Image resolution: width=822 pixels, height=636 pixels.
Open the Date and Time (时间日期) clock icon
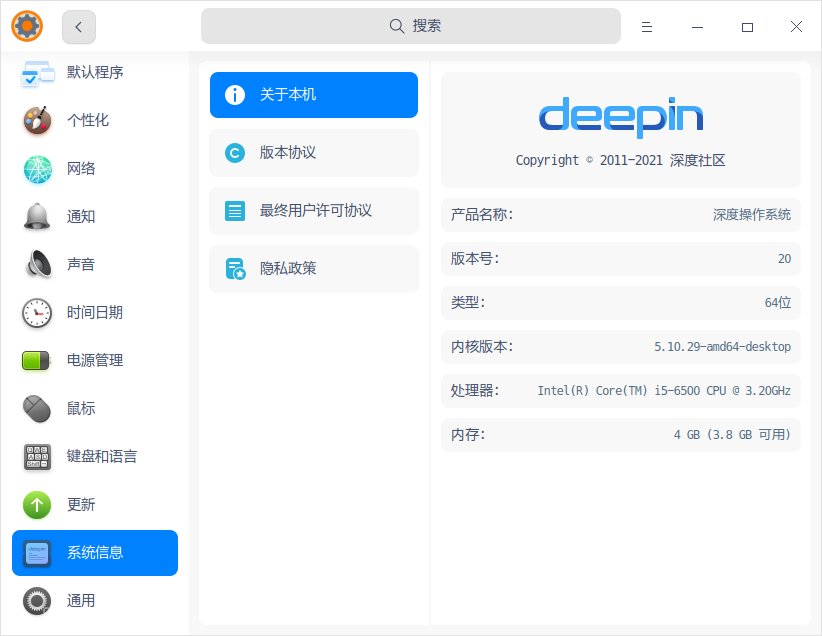coord(37,313)
